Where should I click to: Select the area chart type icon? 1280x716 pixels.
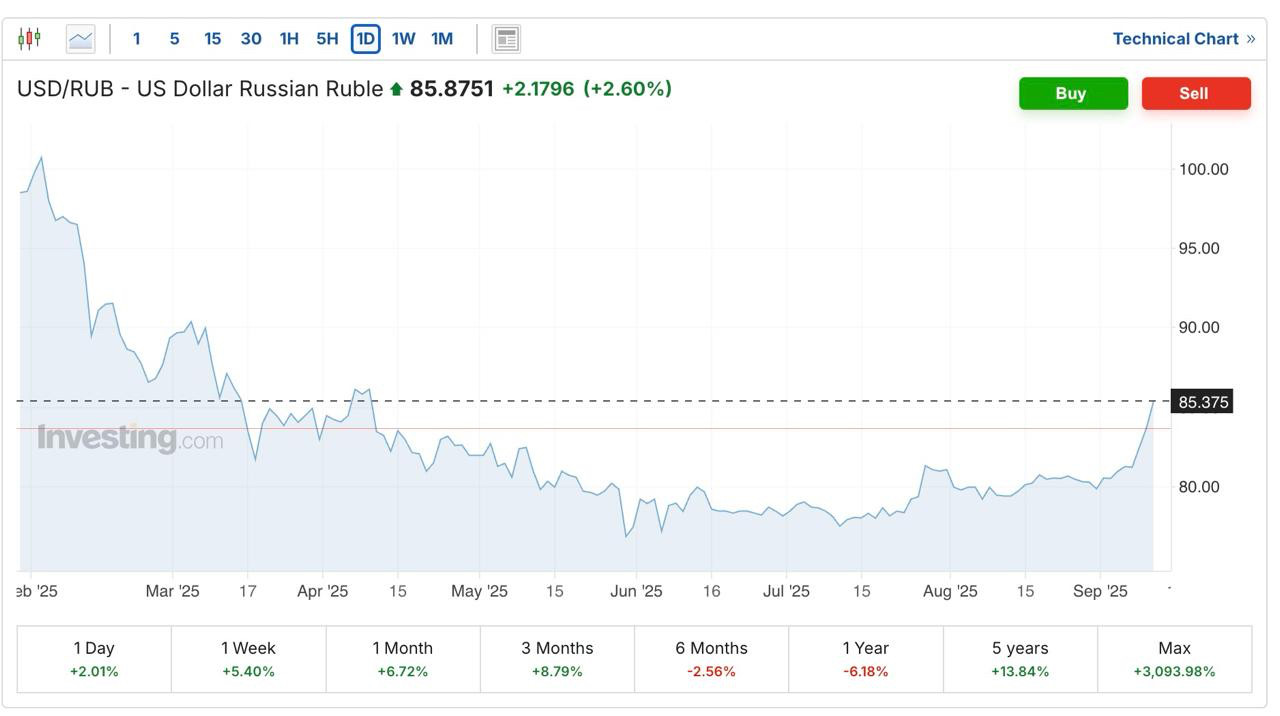[x=80, y=39]
